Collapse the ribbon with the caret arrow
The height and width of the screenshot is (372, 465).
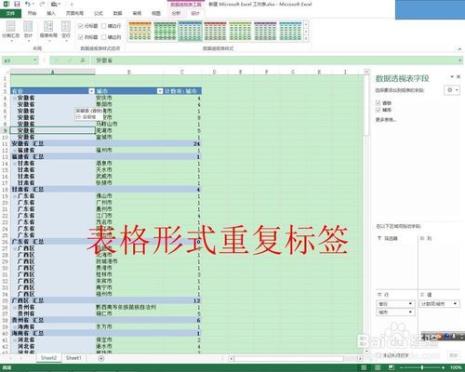coord(460,49)
